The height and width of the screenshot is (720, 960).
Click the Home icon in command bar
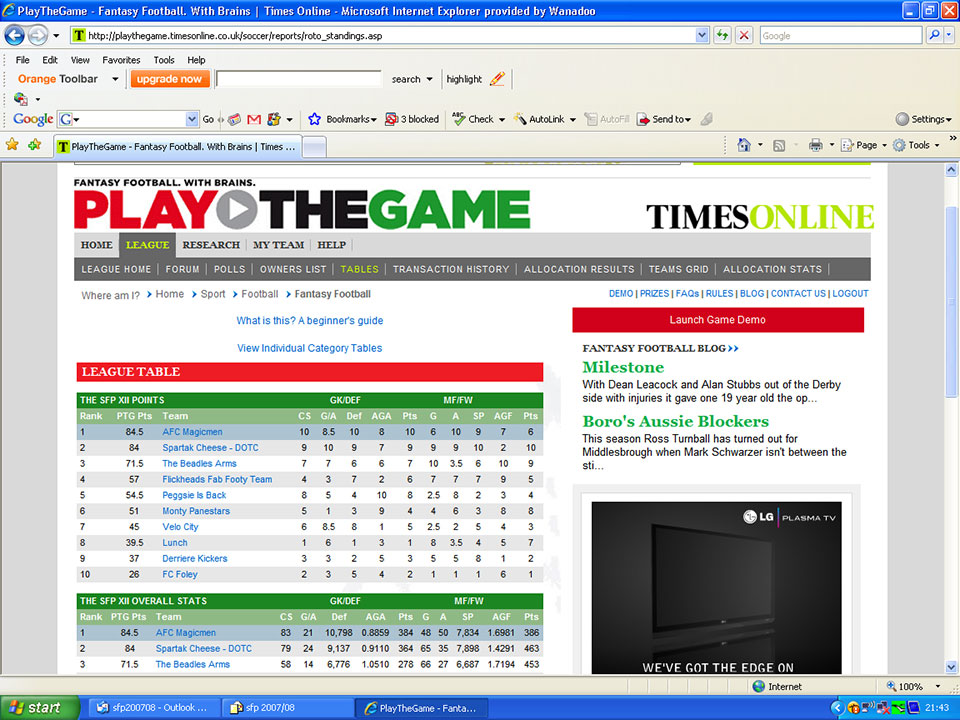[743, 145]
